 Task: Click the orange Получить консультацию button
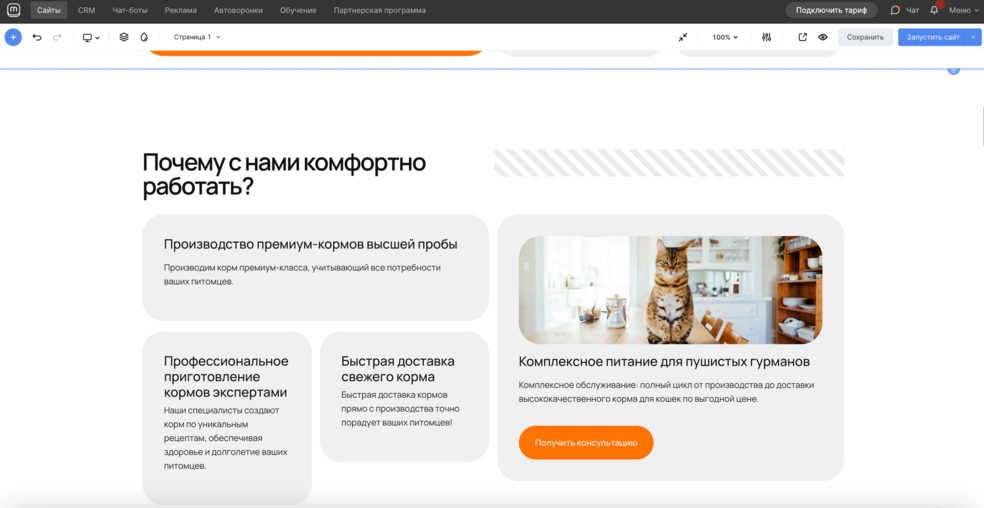[x=586, y=443]
